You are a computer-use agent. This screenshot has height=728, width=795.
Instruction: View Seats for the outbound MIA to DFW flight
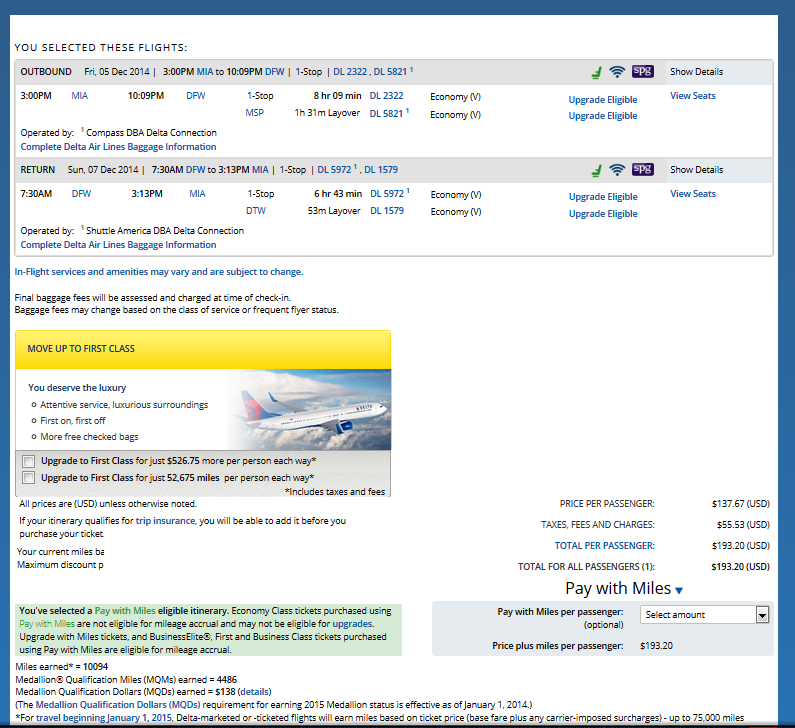click(692, 96)
